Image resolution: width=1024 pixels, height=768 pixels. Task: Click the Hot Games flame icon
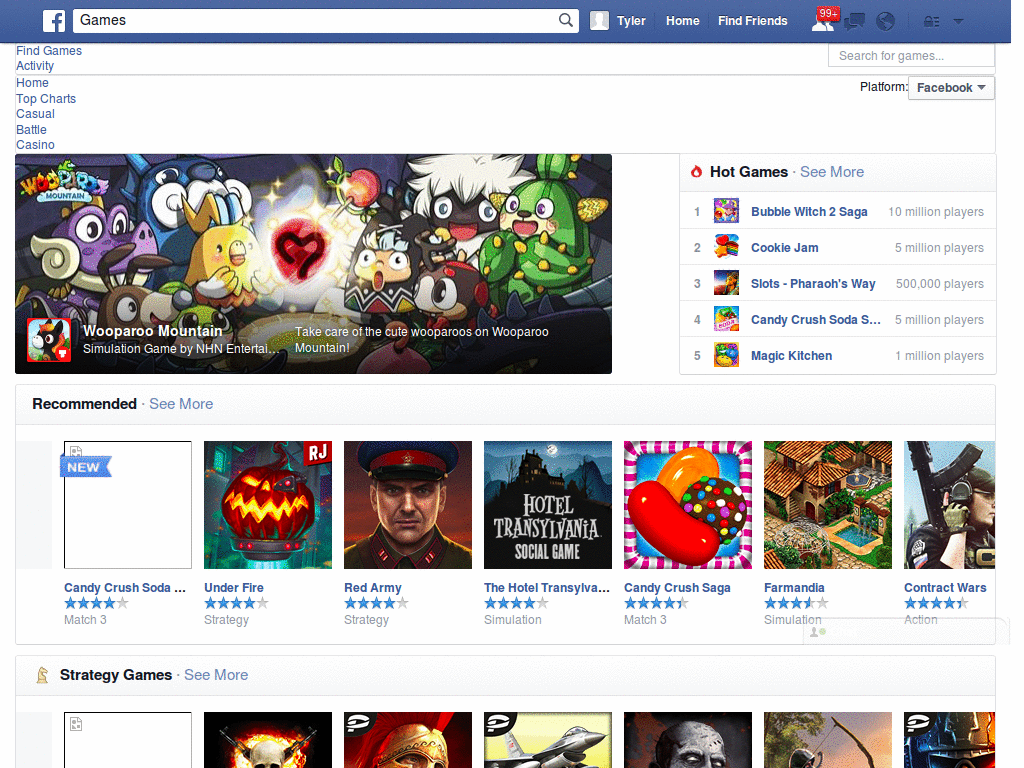(x=696, y=171)
